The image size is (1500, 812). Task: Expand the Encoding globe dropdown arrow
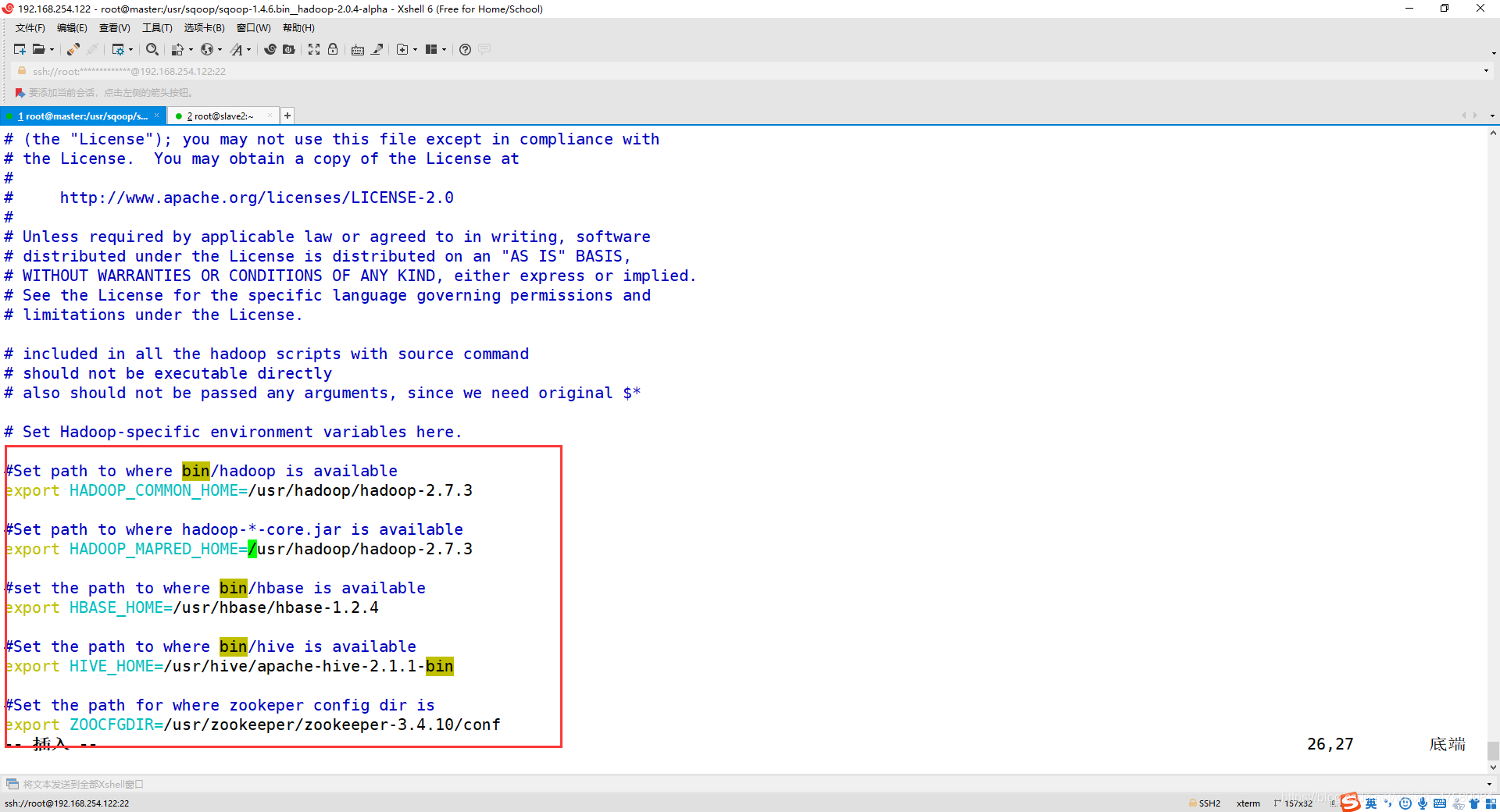click(x=220, y=49)
